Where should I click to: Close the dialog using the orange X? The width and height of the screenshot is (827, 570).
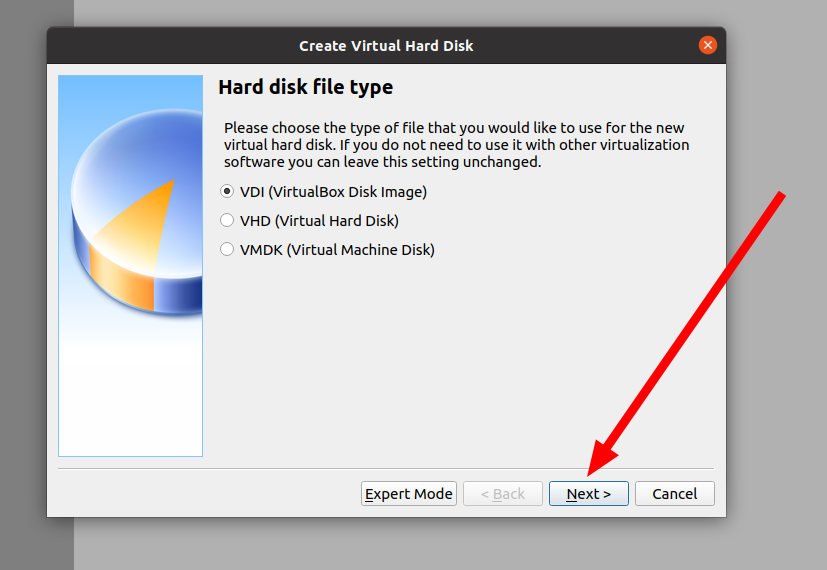708,45
